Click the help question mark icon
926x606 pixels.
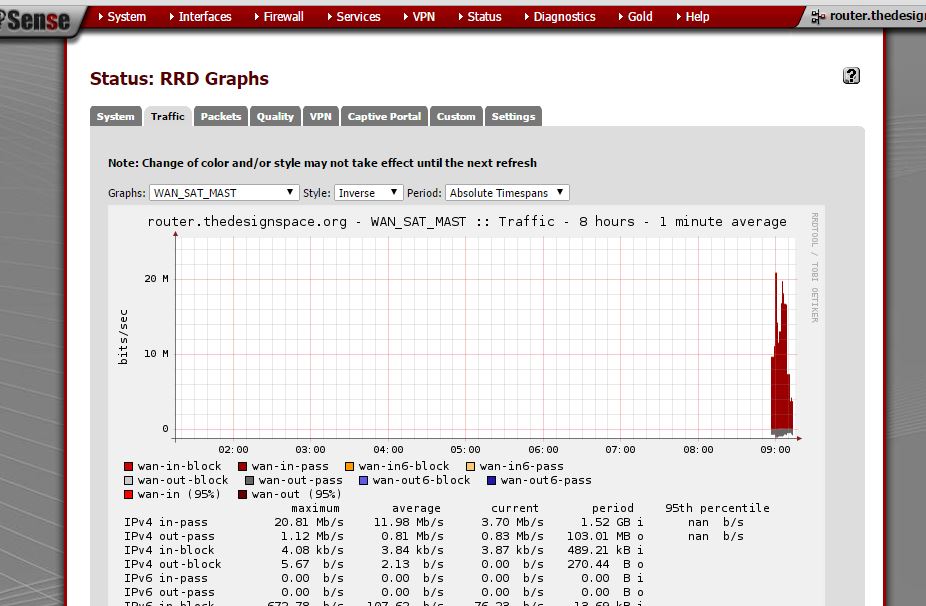(851, 76)
